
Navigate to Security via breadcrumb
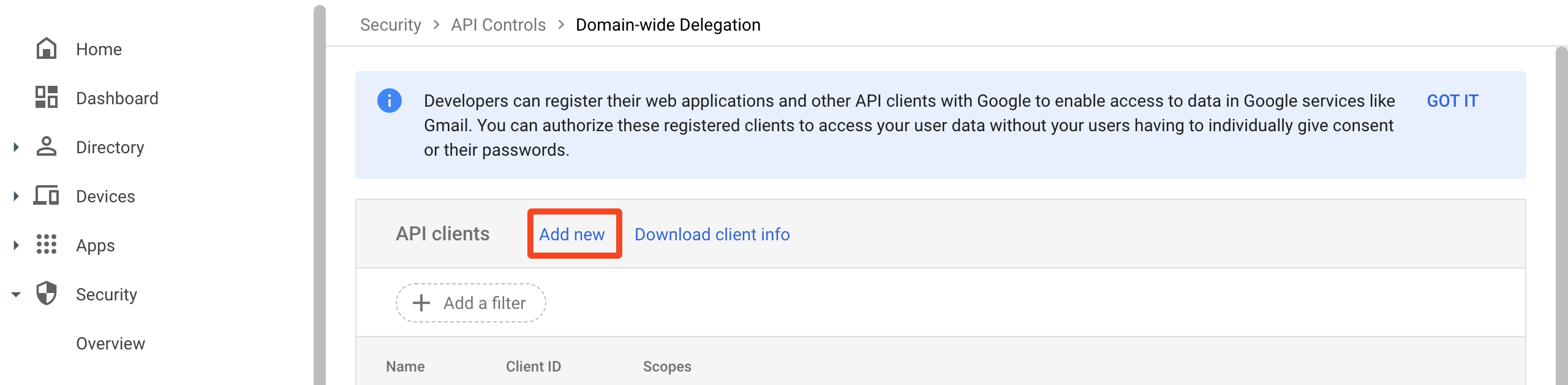[391, 25]
